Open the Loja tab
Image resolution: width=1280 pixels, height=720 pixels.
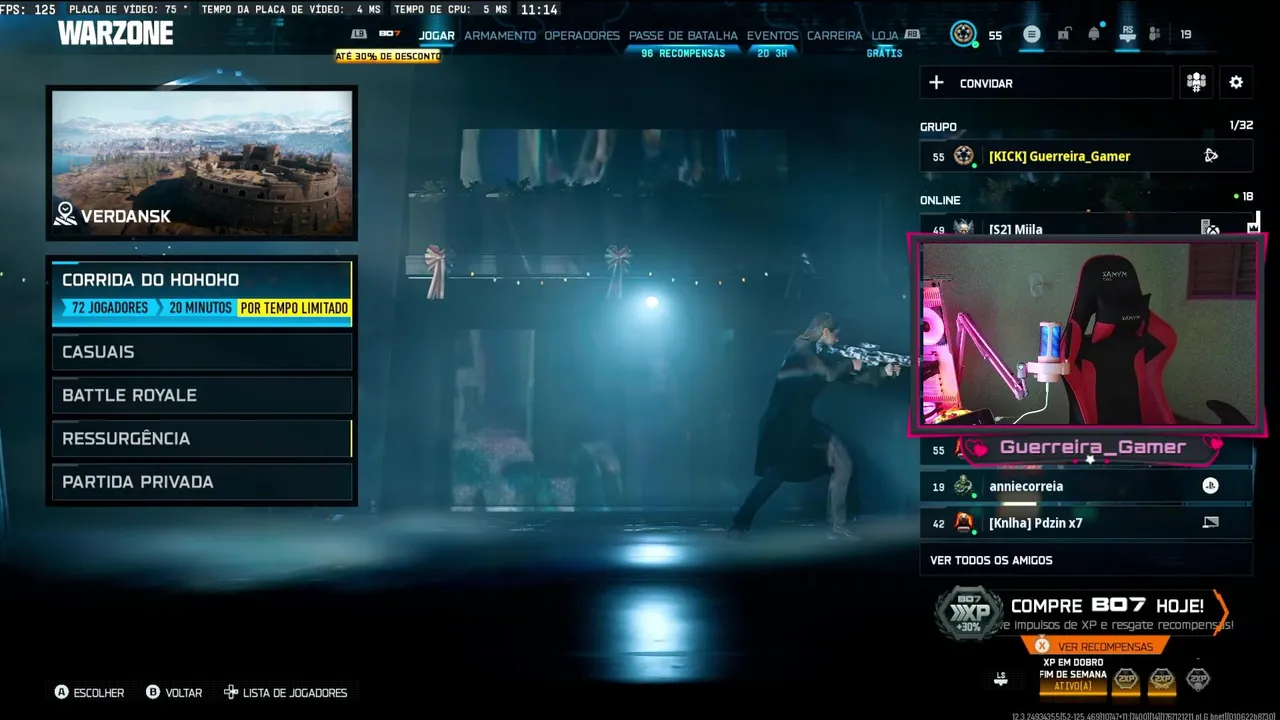pyautogui.click(x=885, y=35)
